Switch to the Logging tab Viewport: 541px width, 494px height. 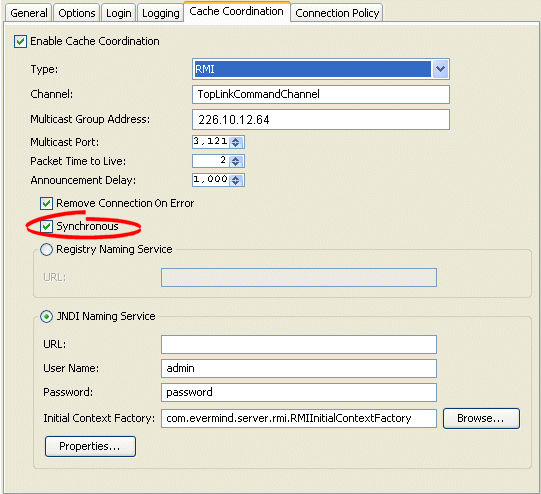pos(160,13)
